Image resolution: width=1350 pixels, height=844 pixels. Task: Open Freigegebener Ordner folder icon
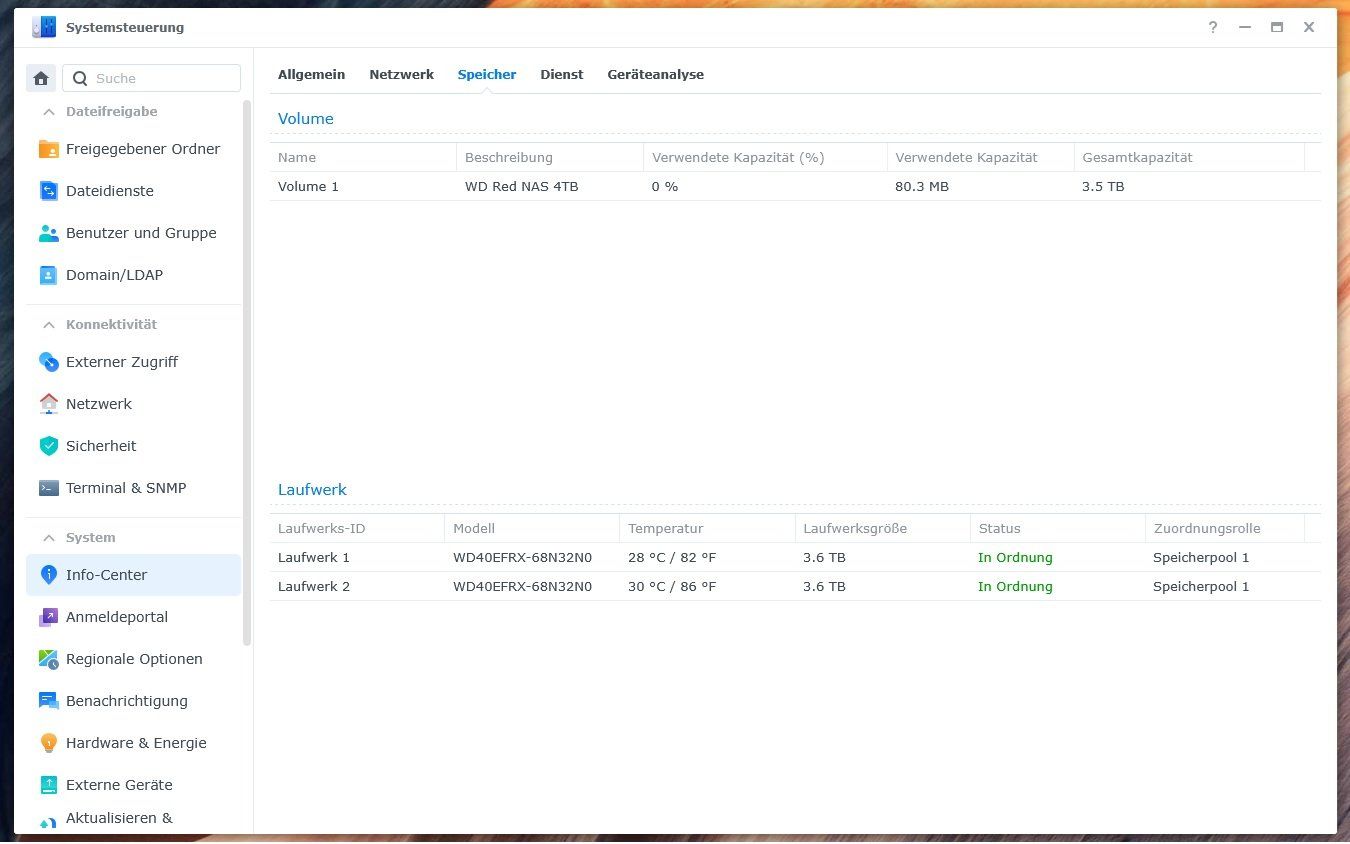click(x=48, y=149)
